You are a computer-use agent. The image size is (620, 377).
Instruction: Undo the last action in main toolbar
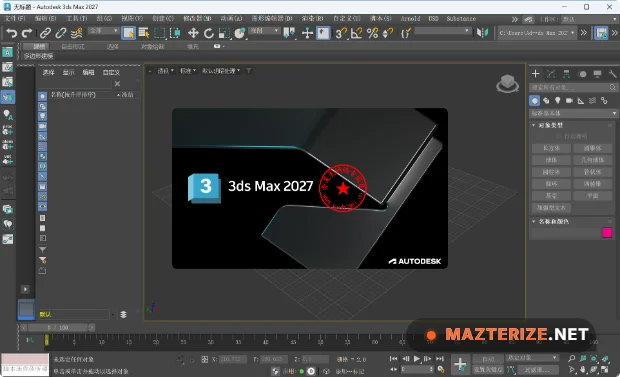point(11,33)
